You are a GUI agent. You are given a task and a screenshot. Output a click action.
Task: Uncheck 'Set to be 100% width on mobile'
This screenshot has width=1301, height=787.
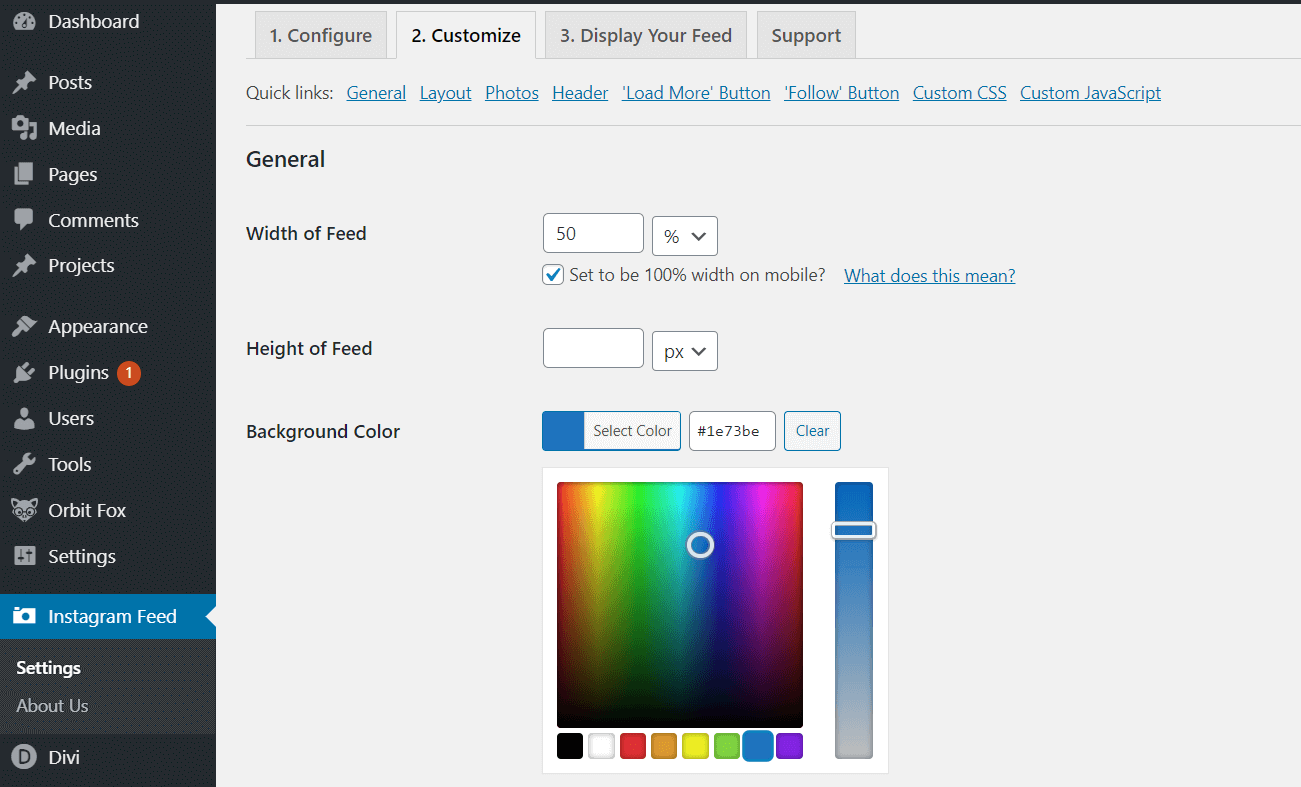(552, 274)
